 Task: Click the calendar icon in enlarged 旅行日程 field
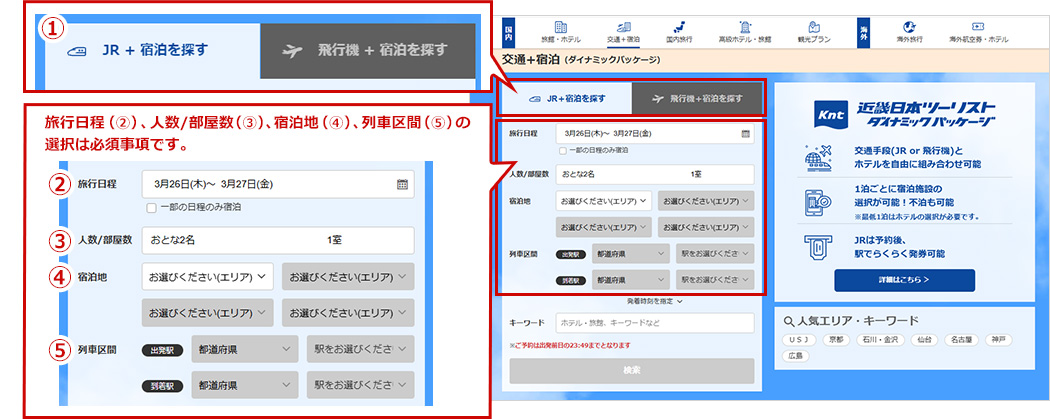click(x=402, y=184)
